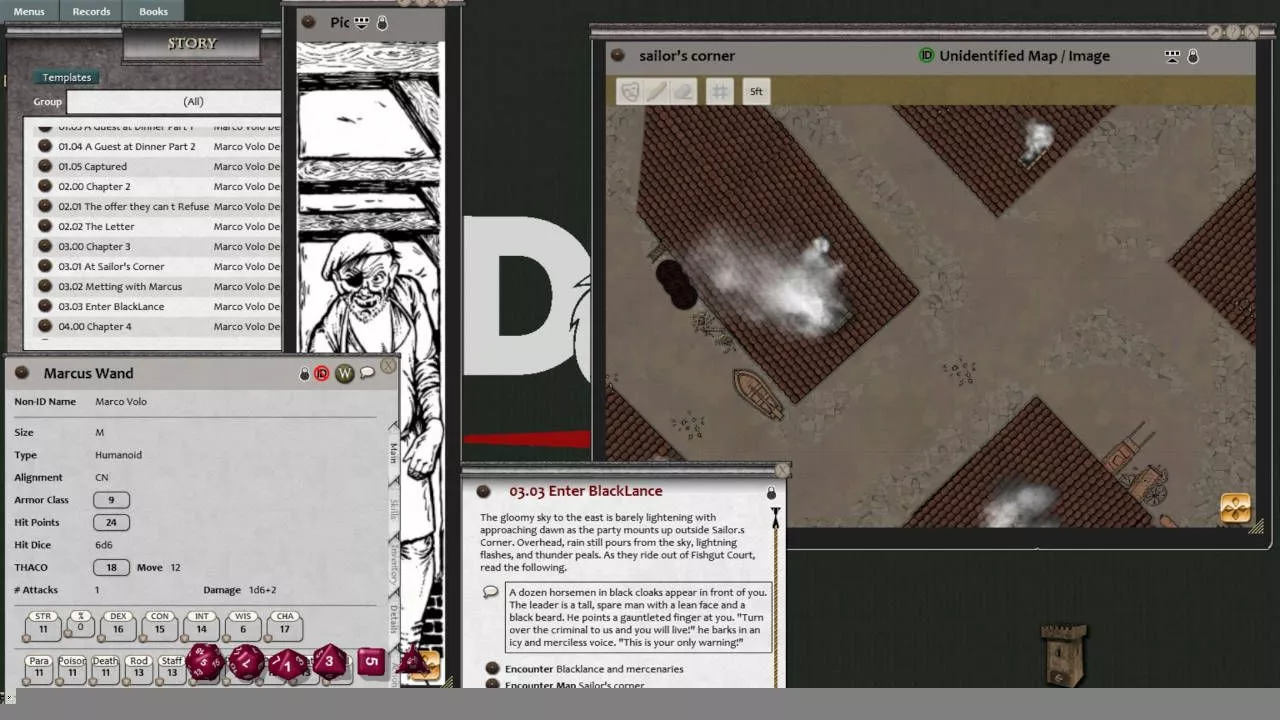Click link icon beside 04.00 Chapter 4
Image resolution: width=1280 pixels, height=720 pixels.
(45, 326)
